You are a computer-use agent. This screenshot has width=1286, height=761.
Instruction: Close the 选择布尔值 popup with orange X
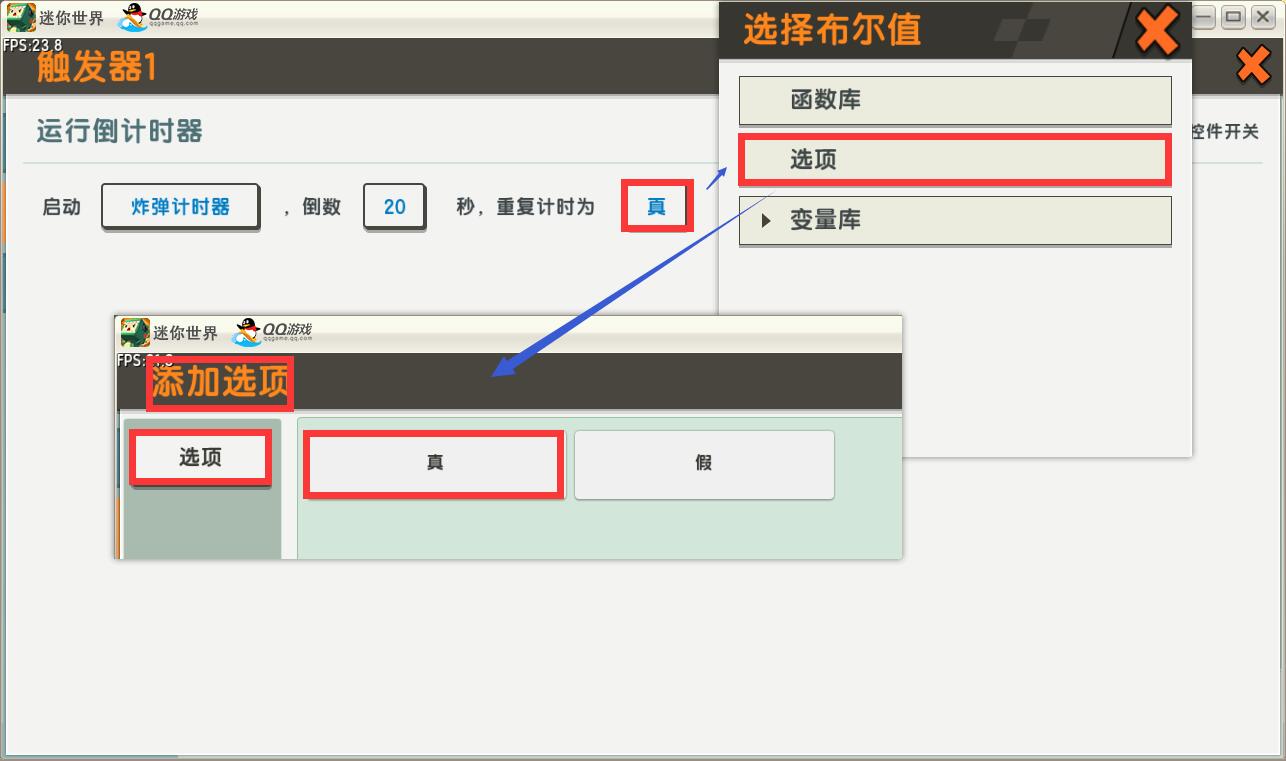pos(1157,29)
